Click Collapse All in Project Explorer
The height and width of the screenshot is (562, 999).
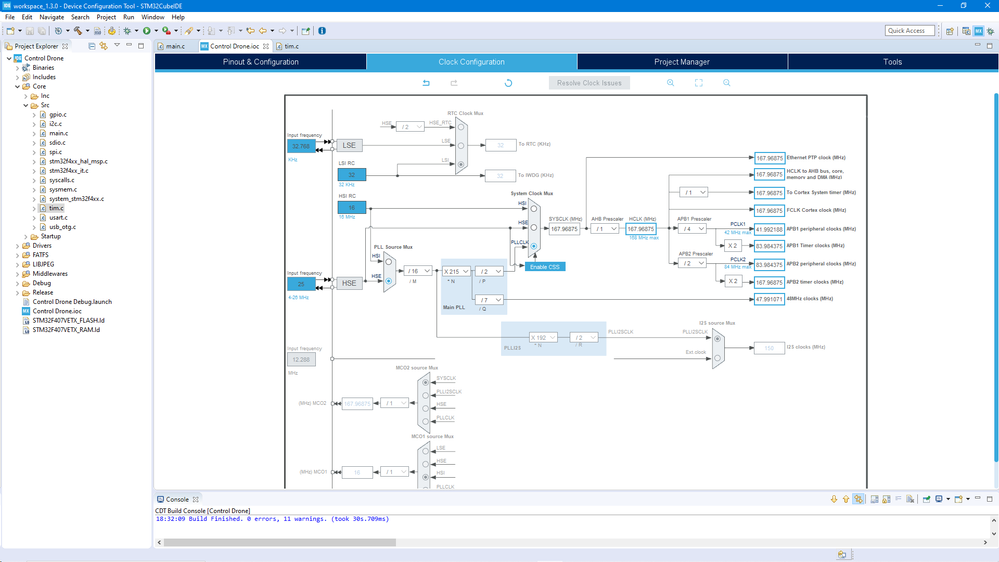point(92,46)
